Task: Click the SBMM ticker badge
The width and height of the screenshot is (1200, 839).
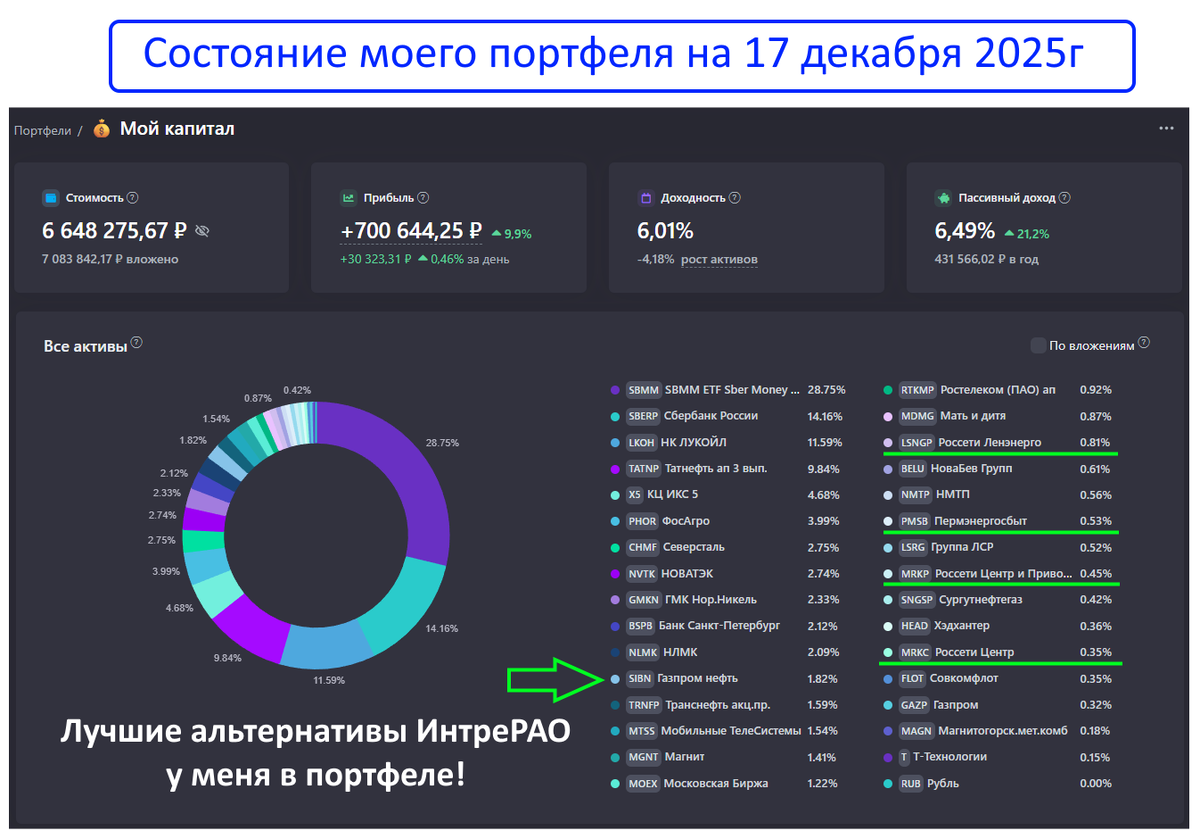Action: click(644, 390)
